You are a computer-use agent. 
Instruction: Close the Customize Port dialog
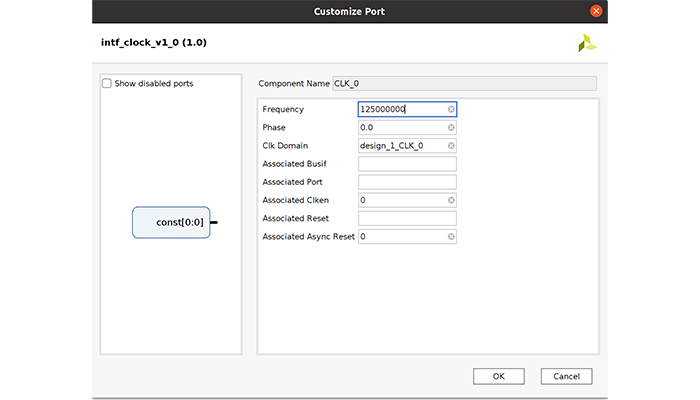pyautogui.click(x=596, y=11)
